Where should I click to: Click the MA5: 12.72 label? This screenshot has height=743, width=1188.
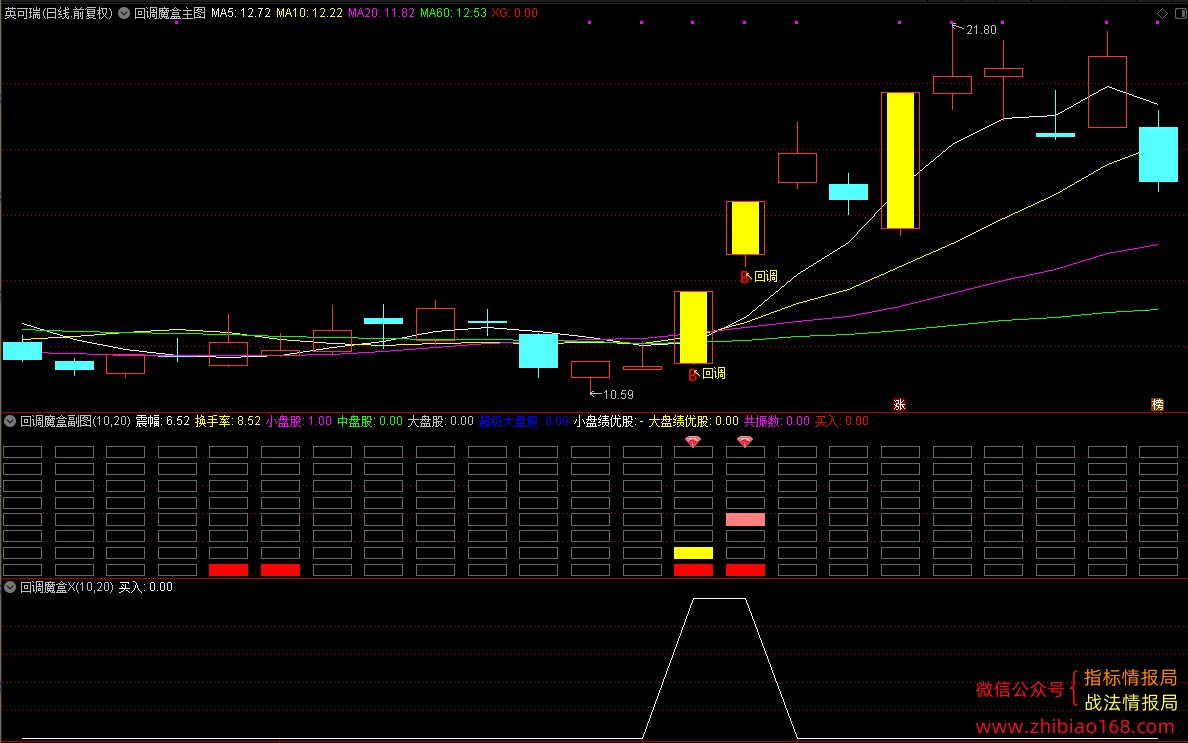[x=240, y=13]
